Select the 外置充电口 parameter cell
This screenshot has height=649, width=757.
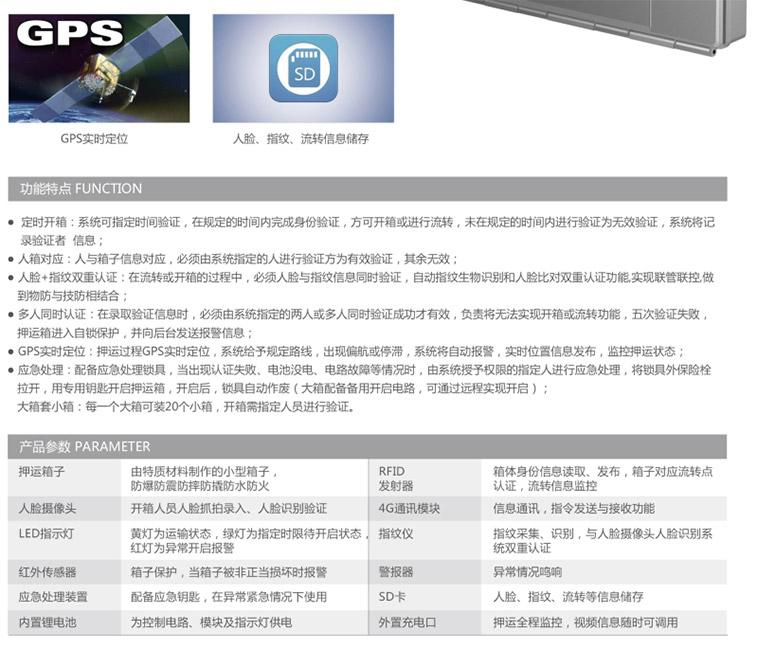click(x=407, y=622)
